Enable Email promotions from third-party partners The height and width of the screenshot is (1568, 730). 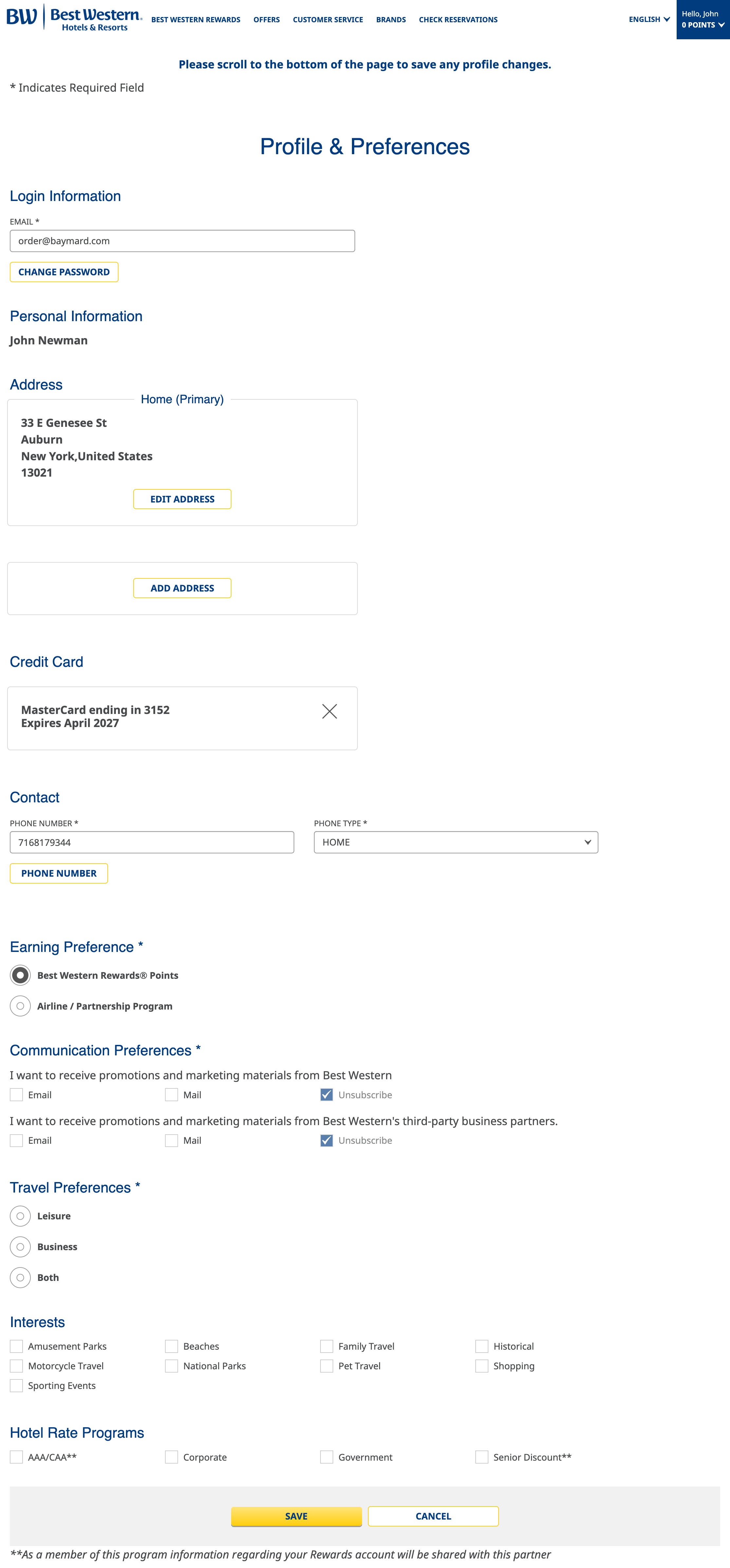pyautogui.click(x=16, y=1140)
